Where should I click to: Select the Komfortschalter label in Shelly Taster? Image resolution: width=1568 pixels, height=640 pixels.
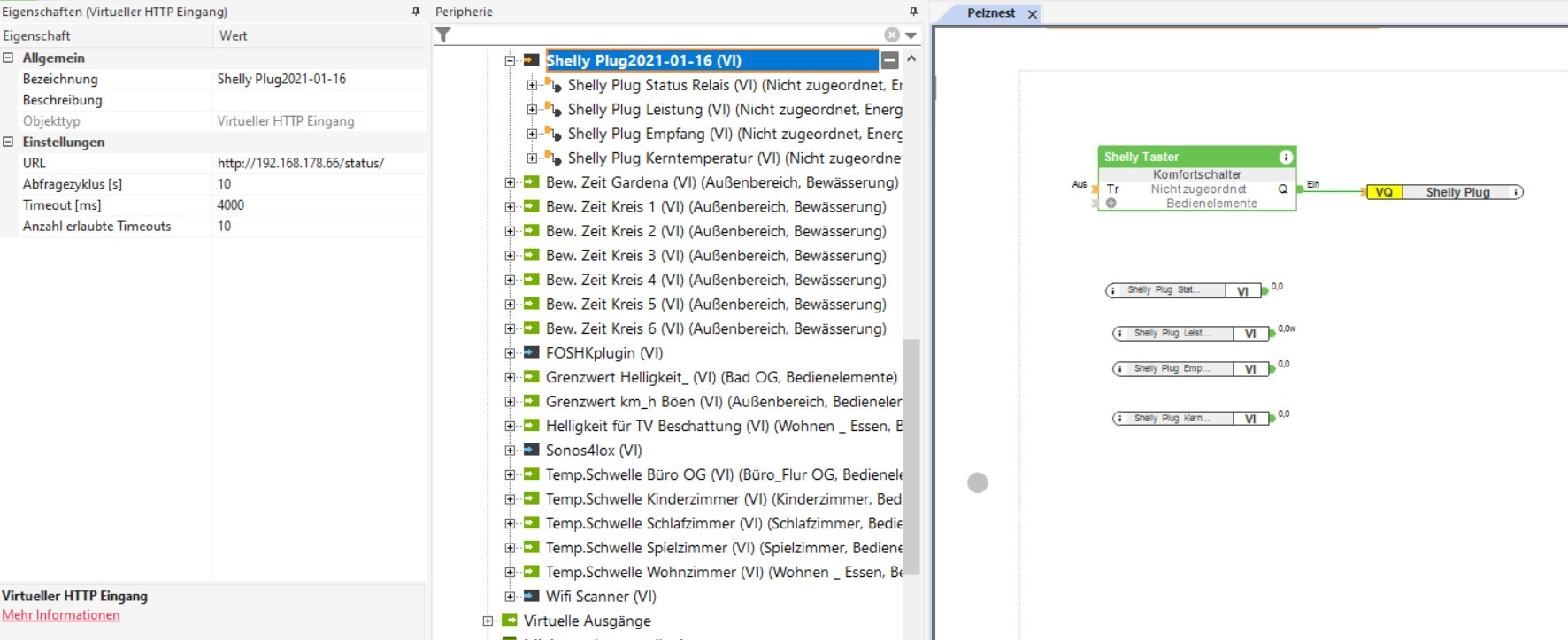[x=1197, y=174]
